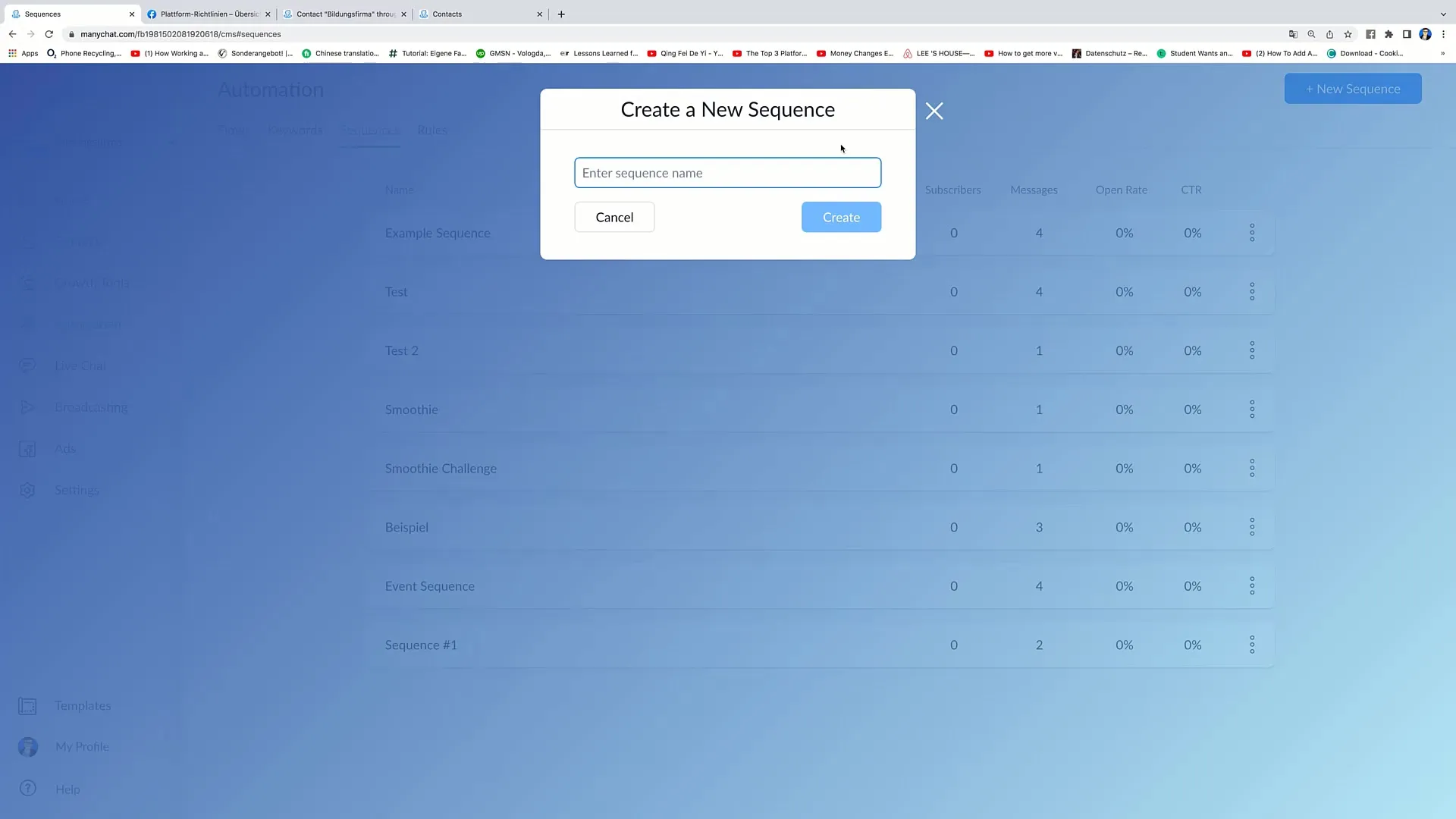Open the Templates sidebar icon

pyautogui.click(x=27, y=706)
